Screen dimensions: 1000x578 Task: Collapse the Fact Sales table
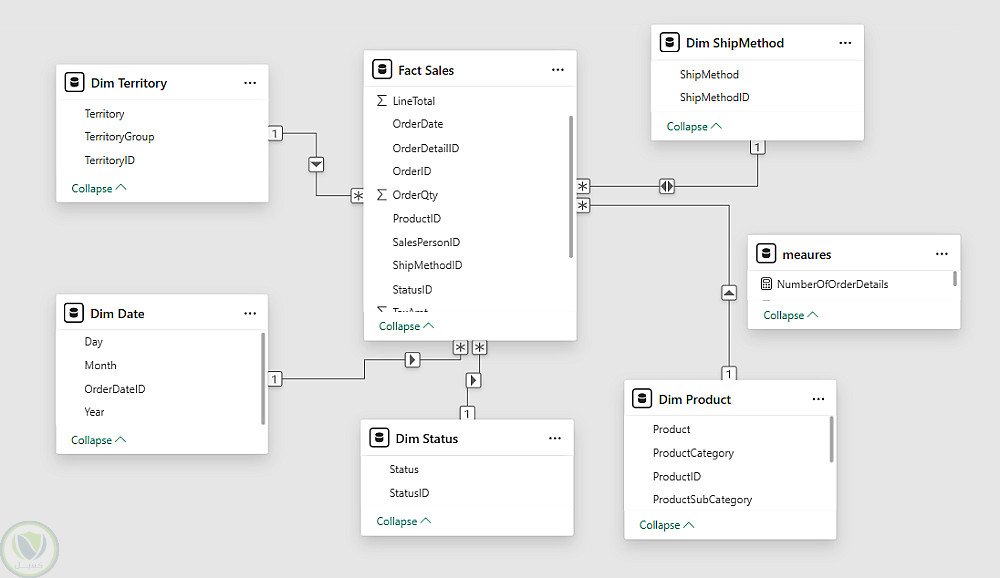(x=406, y=326)
